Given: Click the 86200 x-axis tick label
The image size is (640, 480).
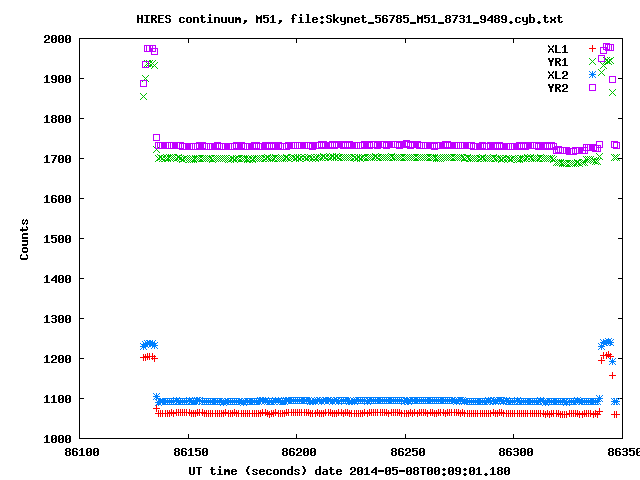Looking at the screenshot, I should coord(299,452).
